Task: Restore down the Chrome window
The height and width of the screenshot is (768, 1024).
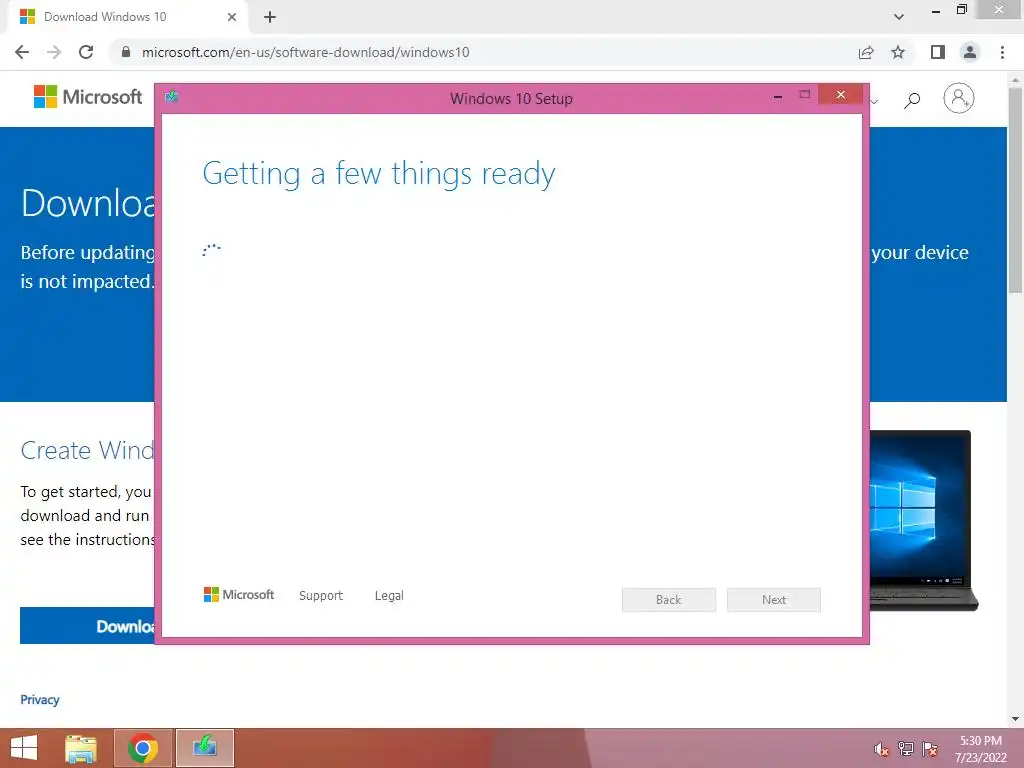Action: coord(961,10)
